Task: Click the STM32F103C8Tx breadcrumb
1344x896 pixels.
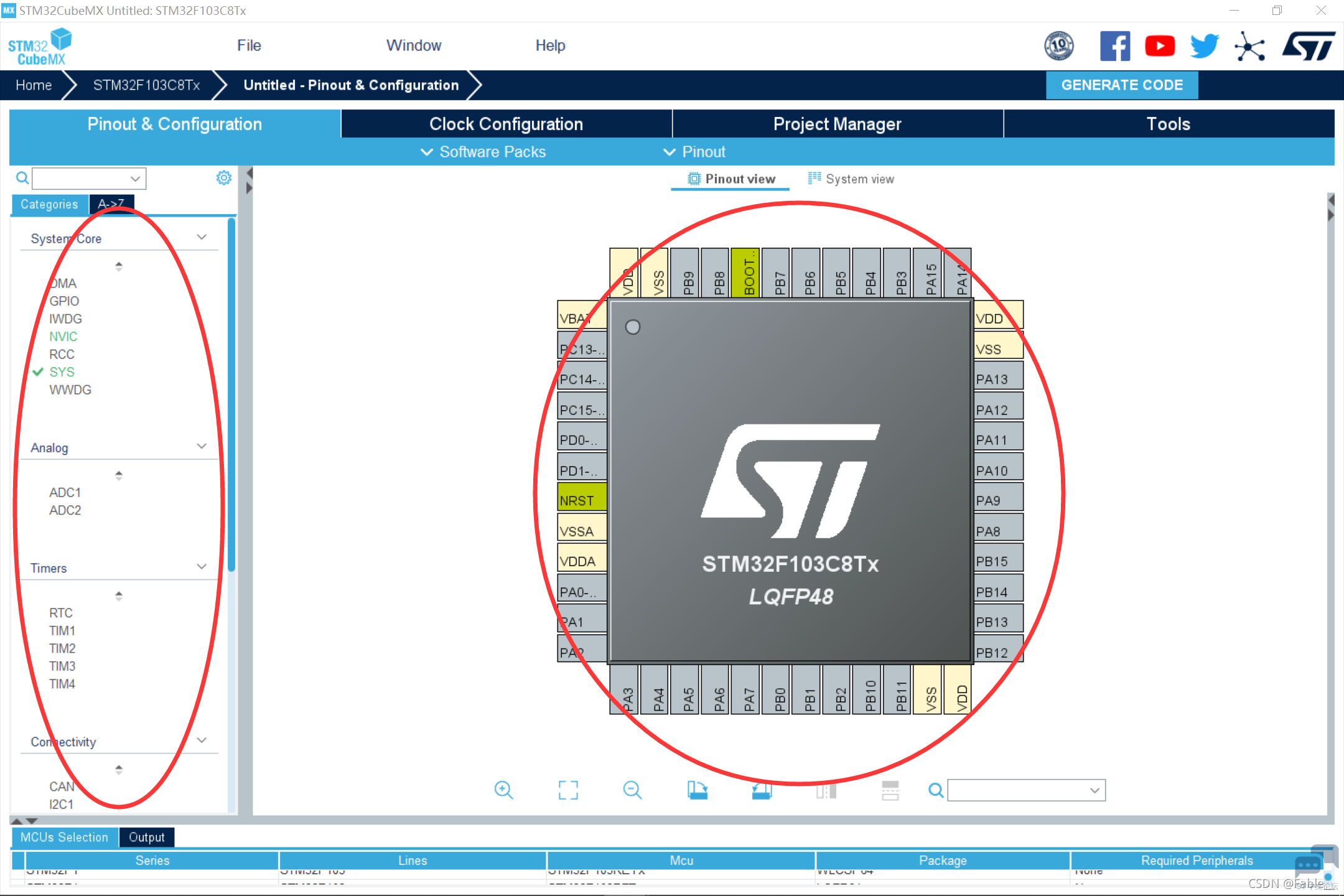Action: [146, 85]
